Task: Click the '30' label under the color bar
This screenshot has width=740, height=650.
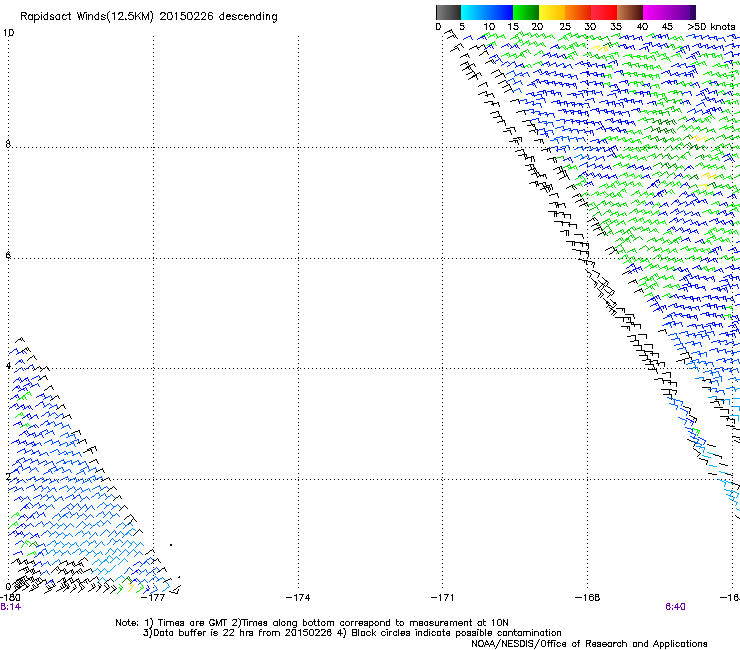Action: coord(590,27)
